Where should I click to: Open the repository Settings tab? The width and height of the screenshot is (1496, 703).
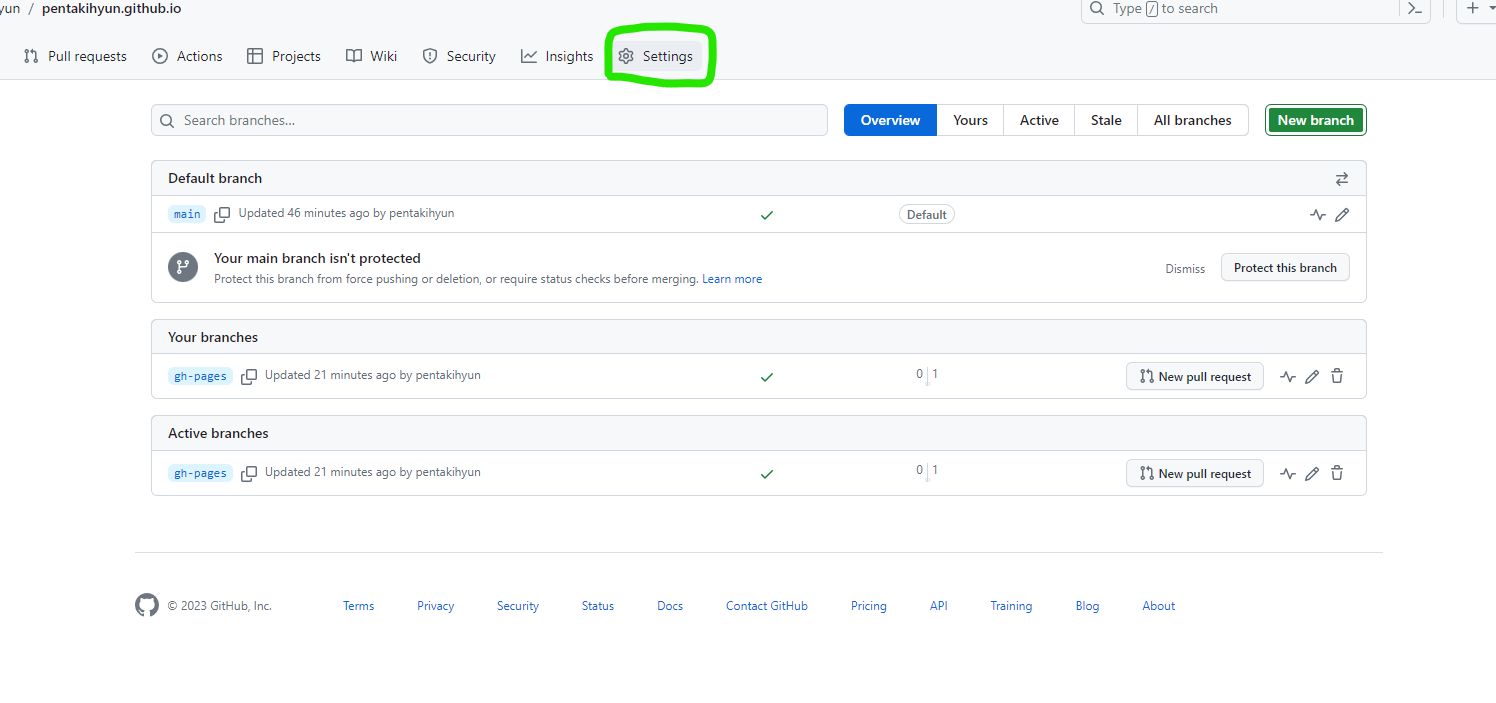click(655, 56)
